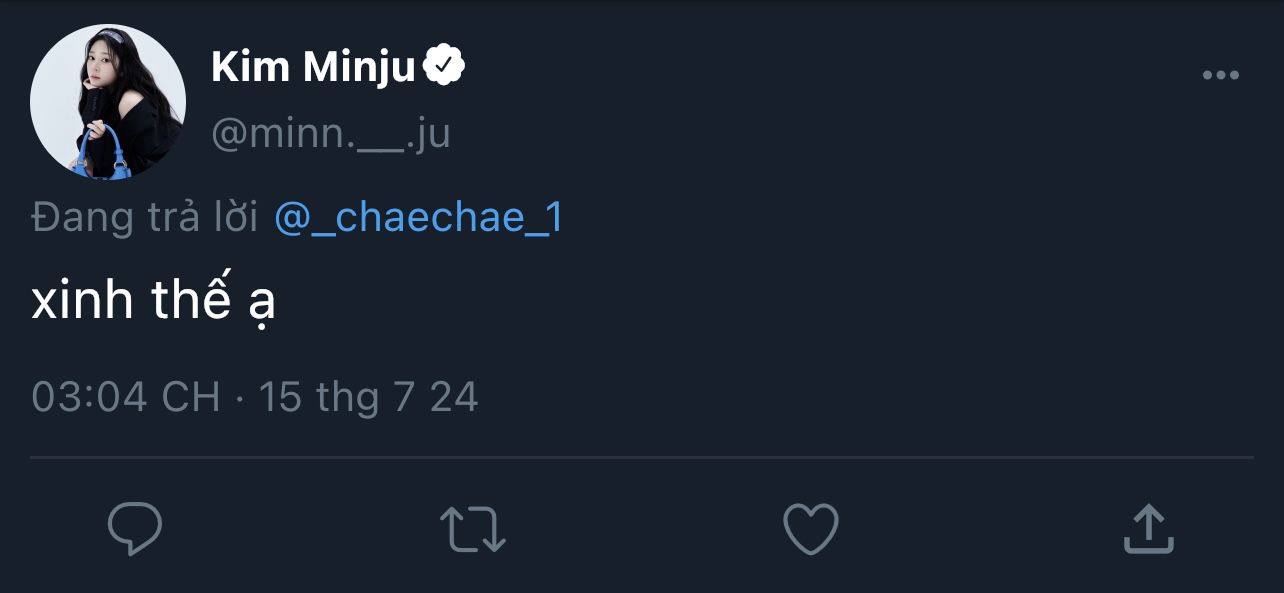Click the divider line above the action icons
This screenshot has height=593, width=1284.
coord(642,458)
